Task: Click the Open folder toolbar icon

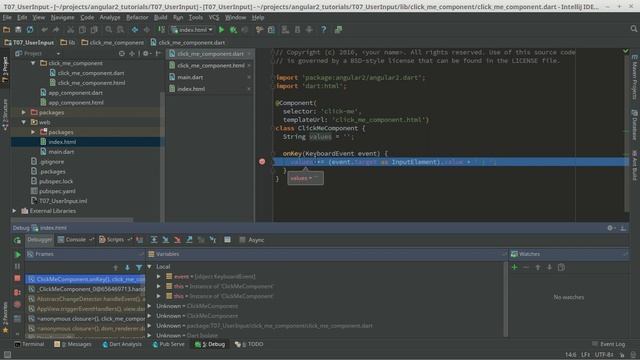Action: coord(6,30)
